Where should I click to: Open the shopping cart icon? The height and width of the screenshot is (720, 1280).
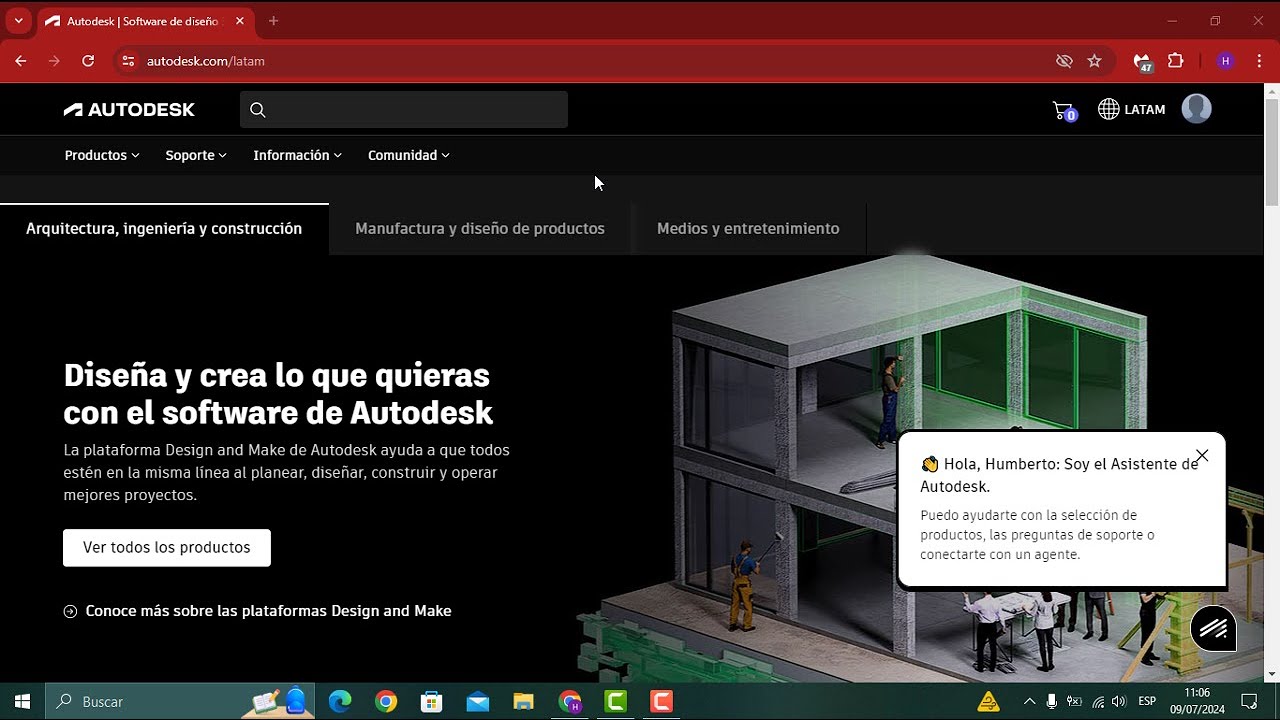pyautogui.click(x=1064, y=110)
